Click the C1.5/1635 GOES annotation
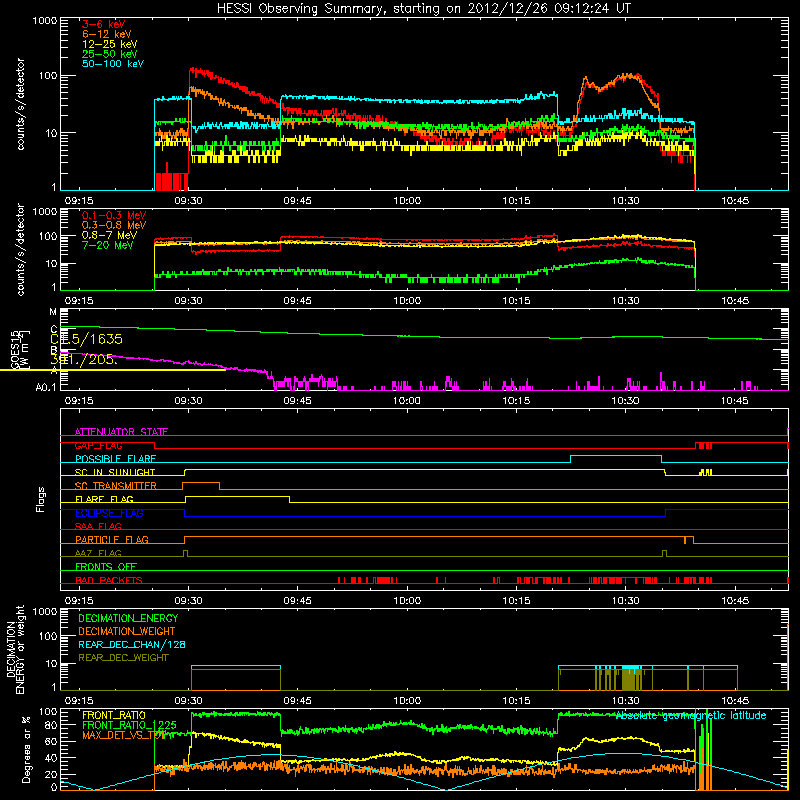The height and width of the screenshot is (800, 800). [86, 339]
